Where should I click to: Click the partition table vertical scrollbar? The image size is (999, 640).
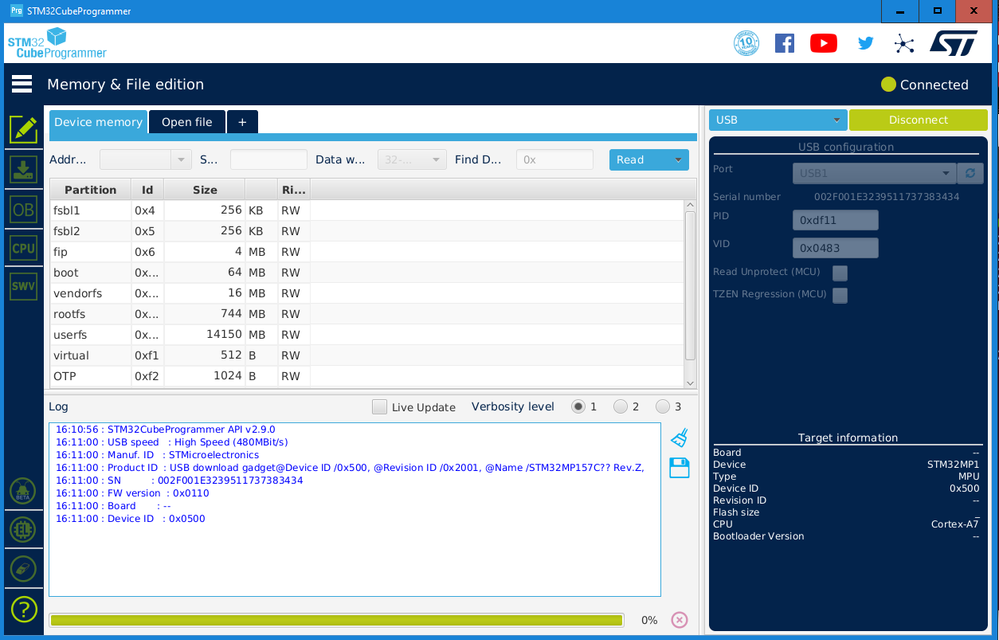[x=690, y=285]
